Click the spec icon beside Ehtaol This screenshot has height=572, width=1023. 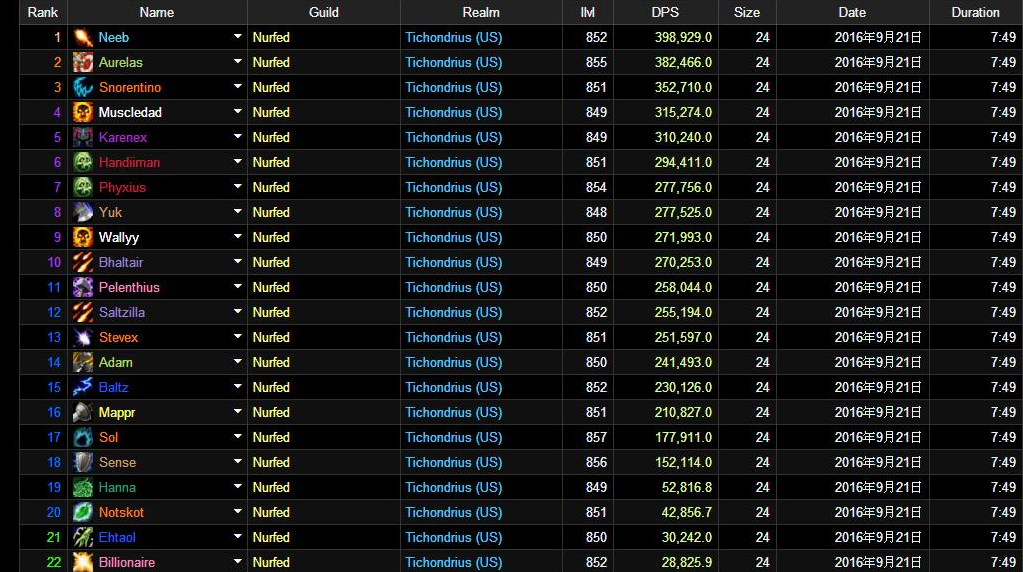click(83, 537)
